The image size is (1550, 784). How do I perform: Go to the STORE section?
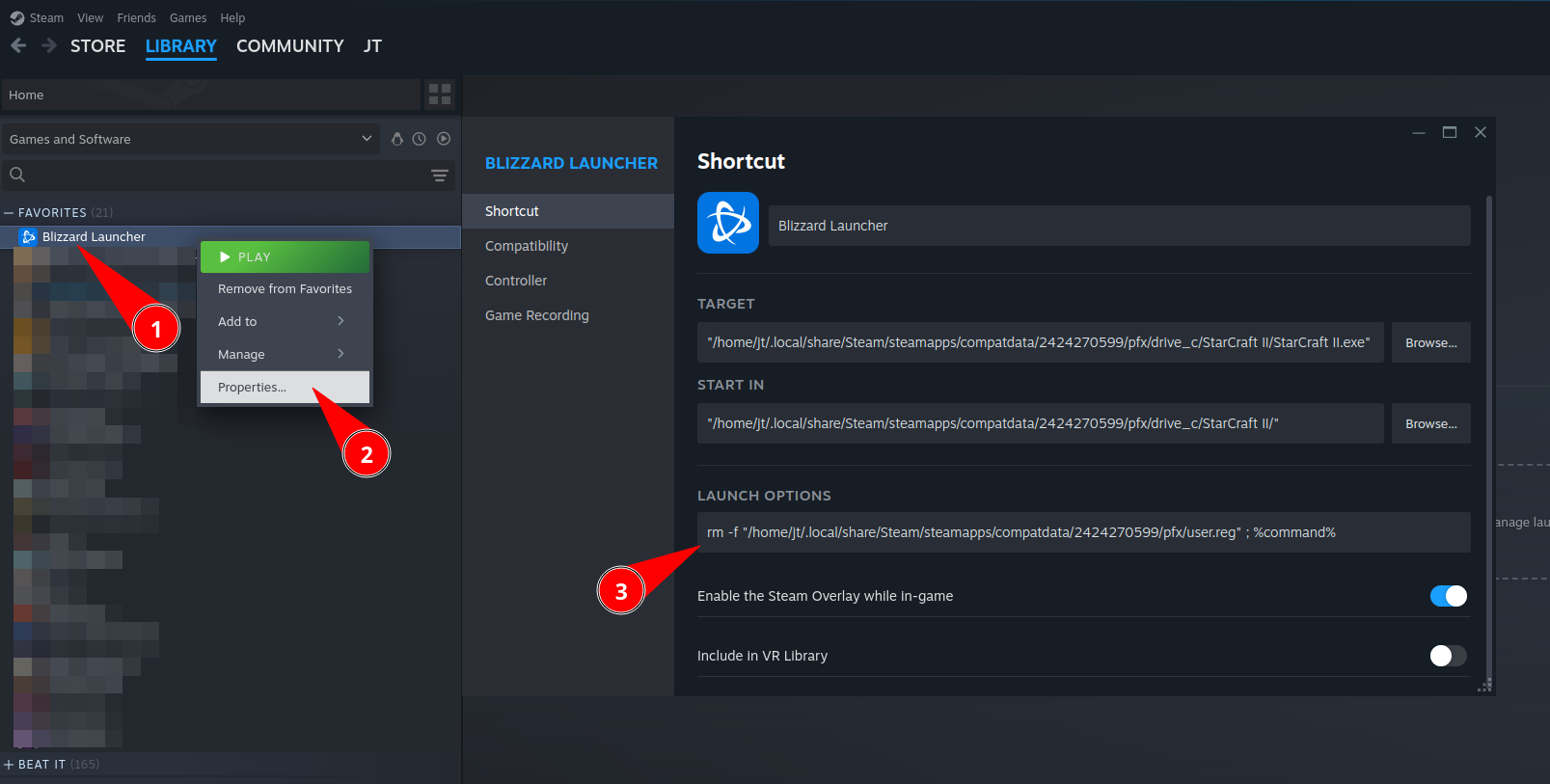coord(97,45)
